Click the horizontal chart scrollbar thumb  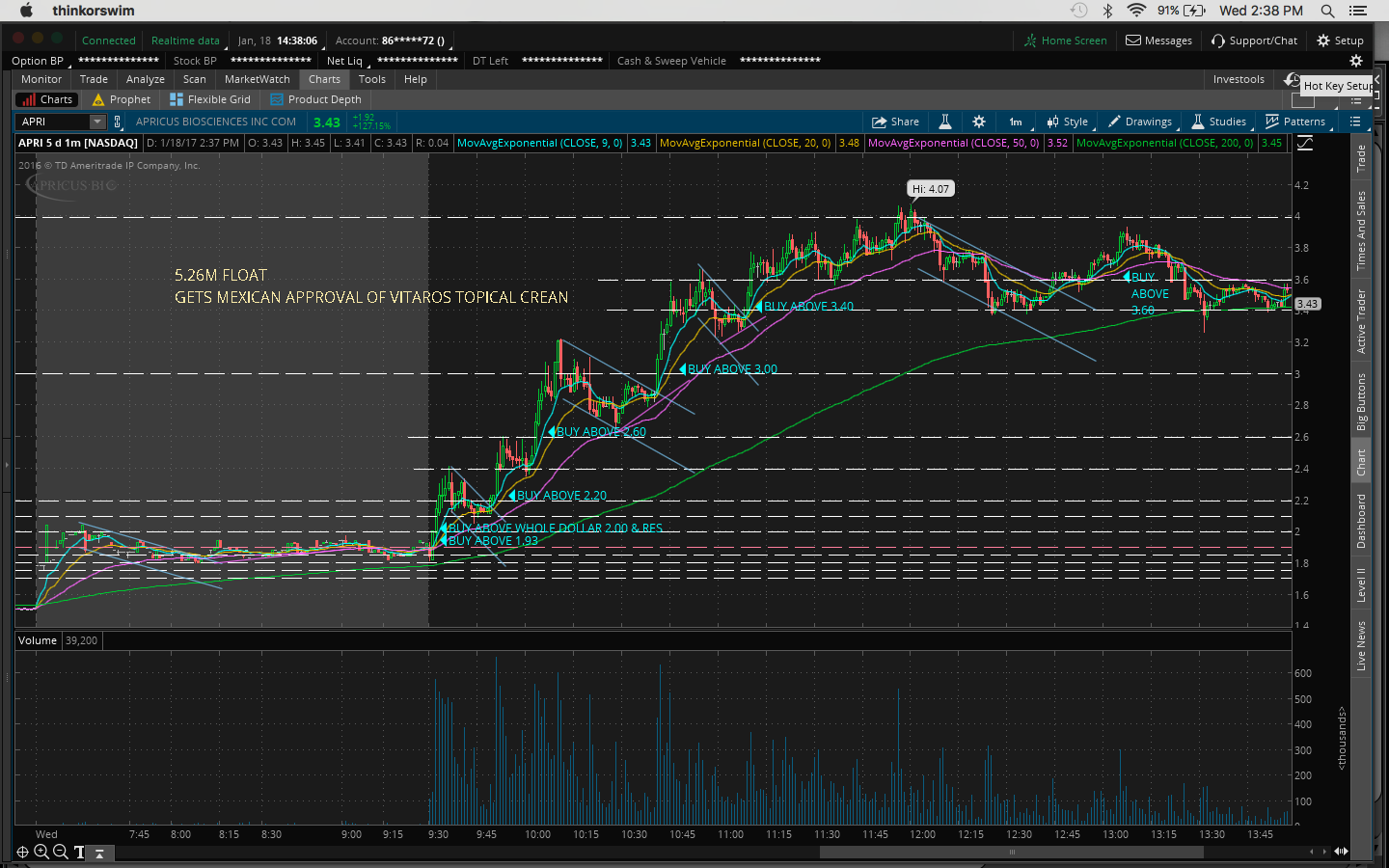click(1011, 852)
